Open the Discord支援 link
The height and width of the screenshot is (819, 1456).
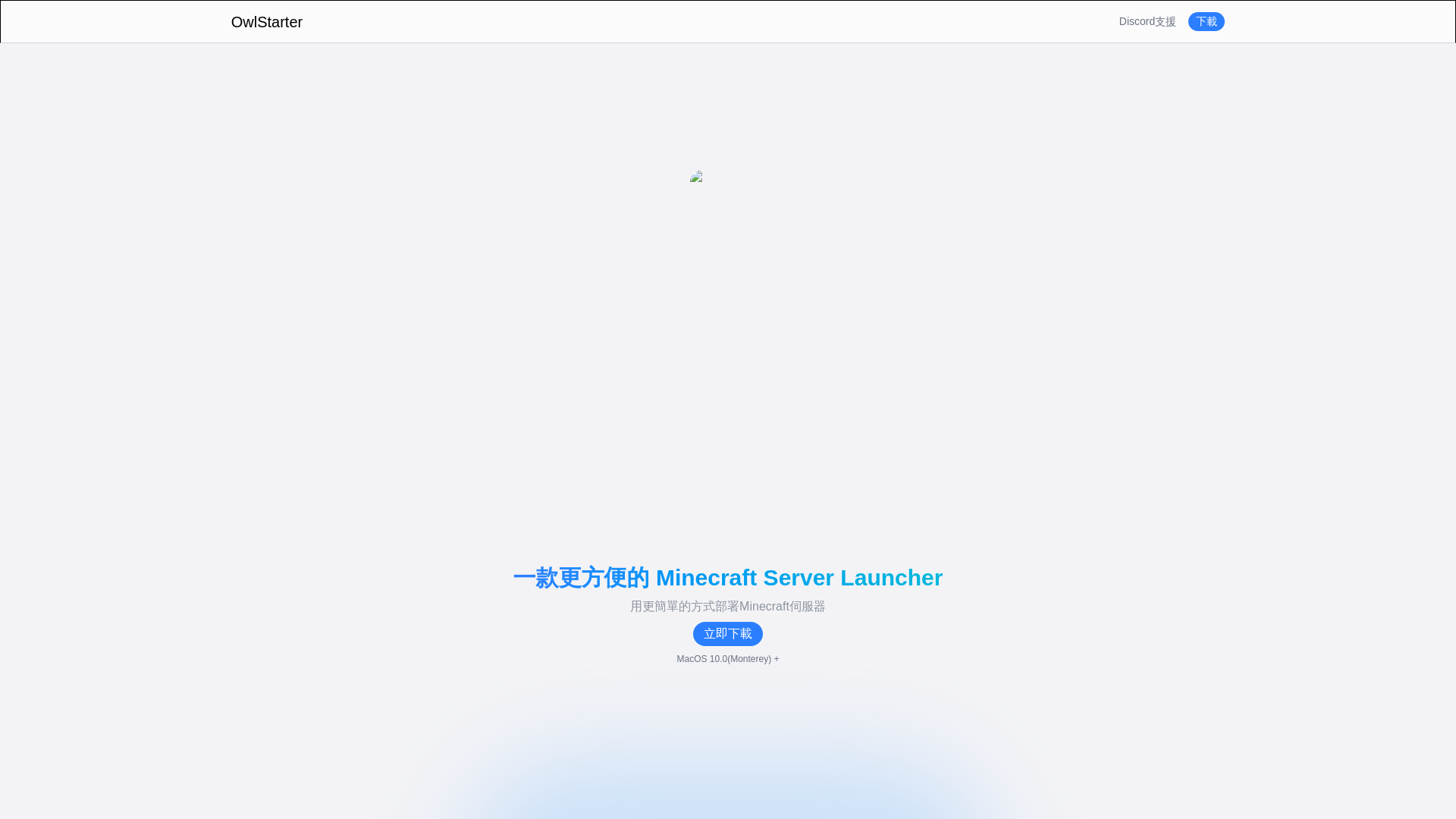coord(1147,21)
